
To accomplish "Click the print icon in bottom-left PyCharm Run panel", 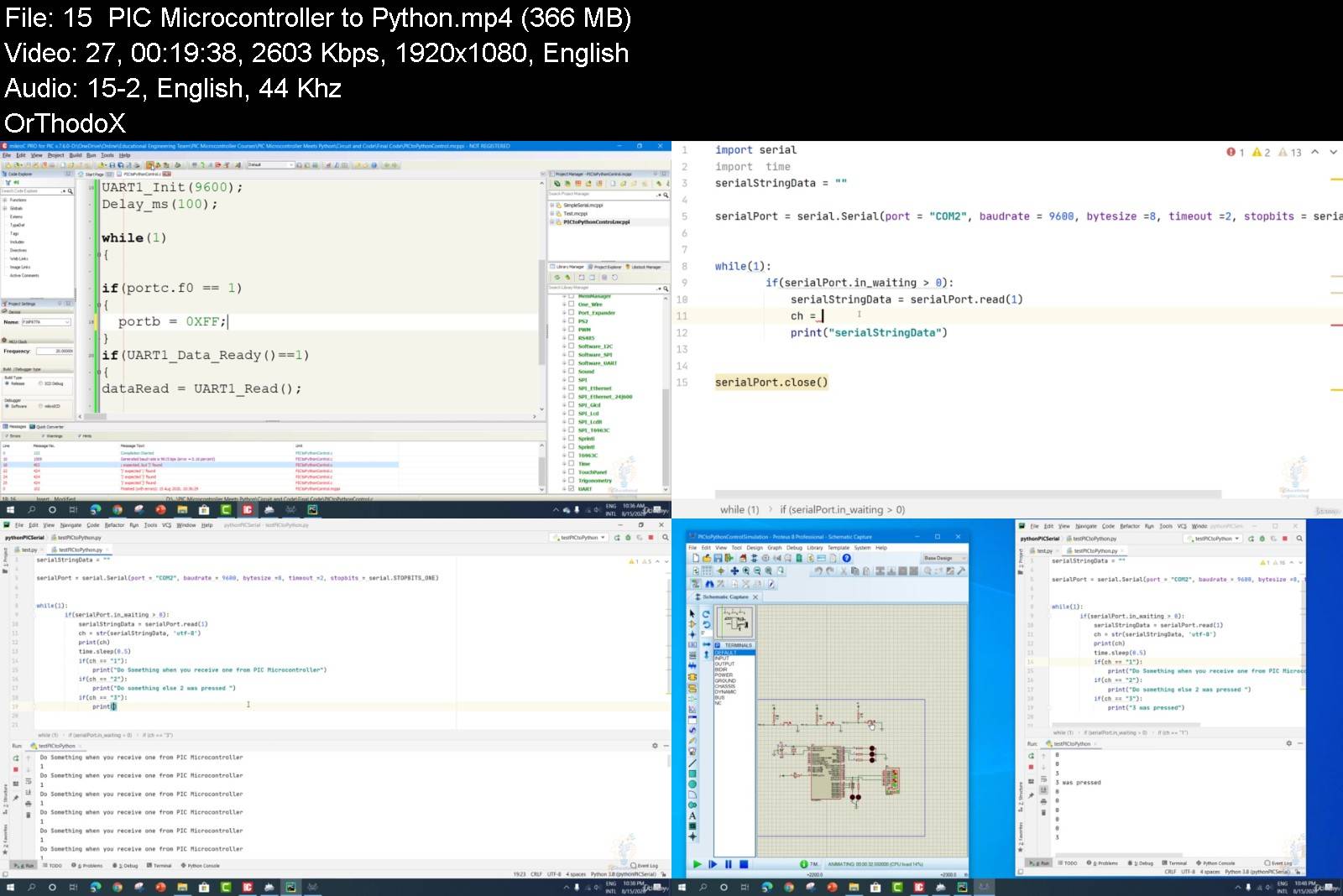I will click(29, 804).
